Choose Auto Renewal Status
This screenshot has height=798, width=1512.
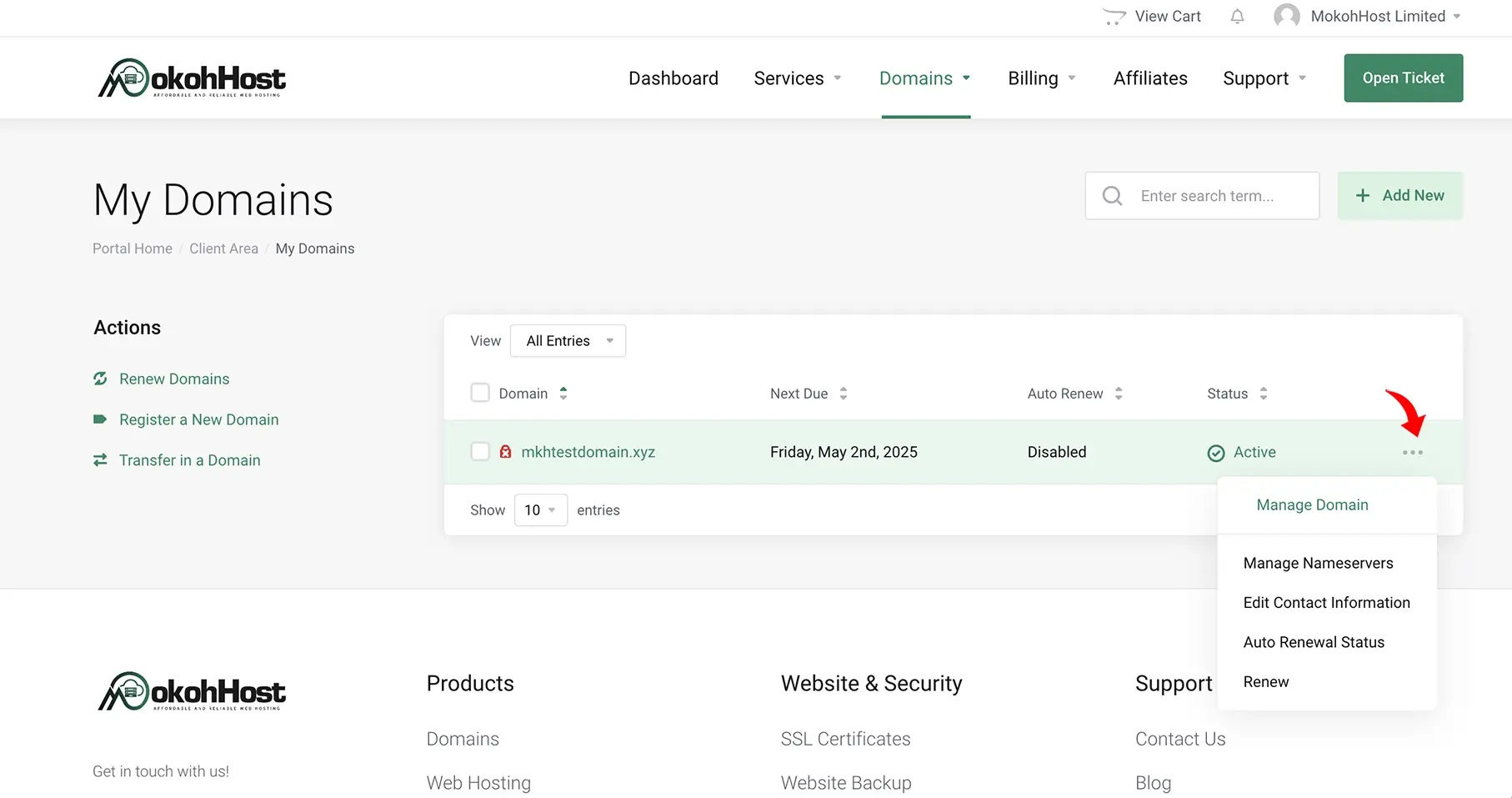pos(1314,642)
